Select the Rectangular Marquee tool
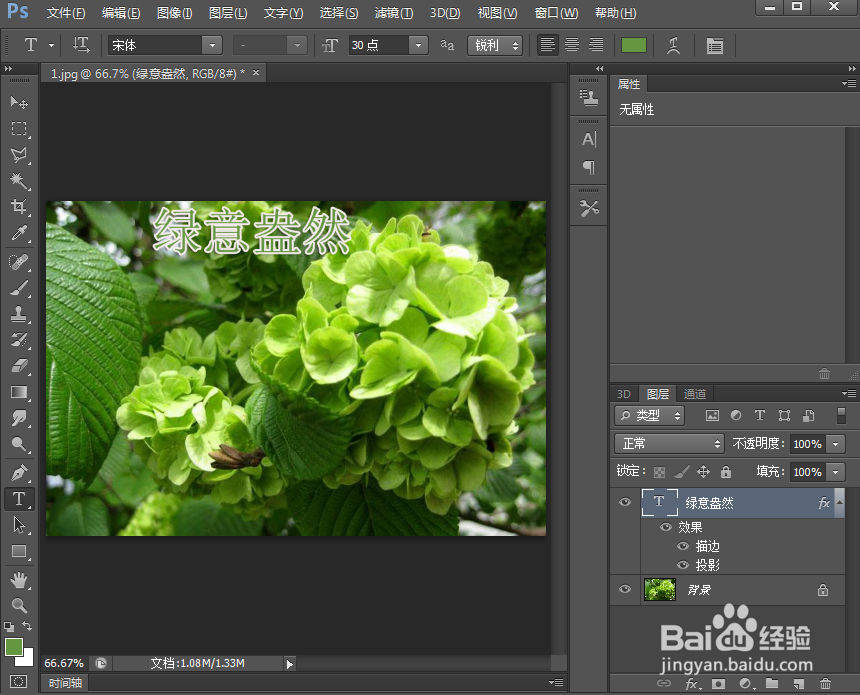 click(19, 128)
